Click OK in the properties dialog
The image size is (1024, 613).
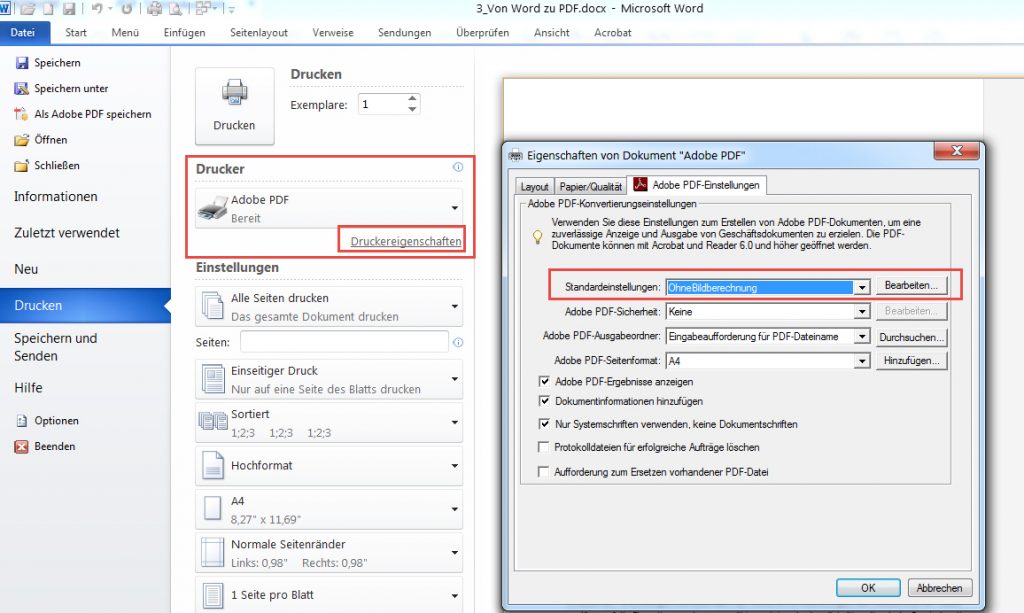tap(868, 588)
